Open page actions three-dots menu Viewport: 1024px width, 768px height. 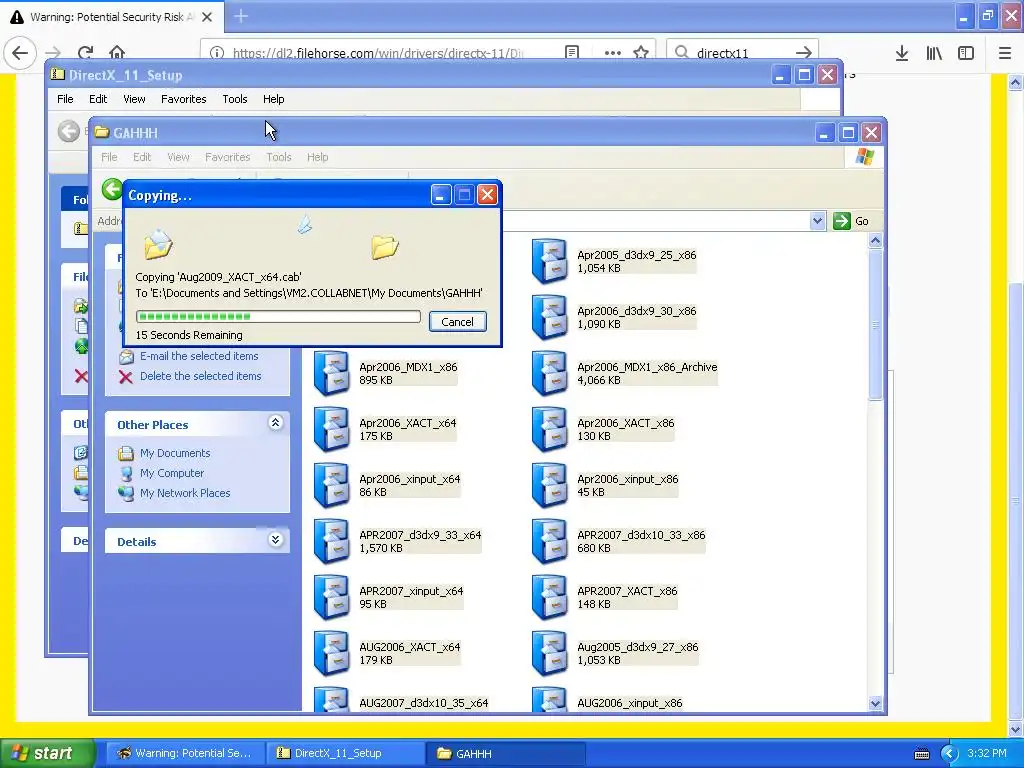pyautogui.click(x=613, y=52)
